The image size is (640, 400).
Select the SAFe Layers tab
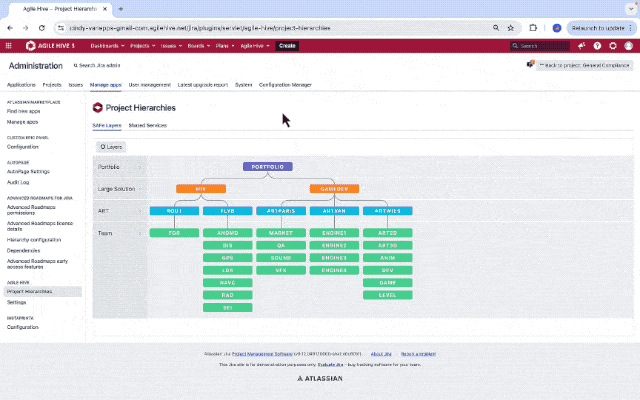(107, 125)
